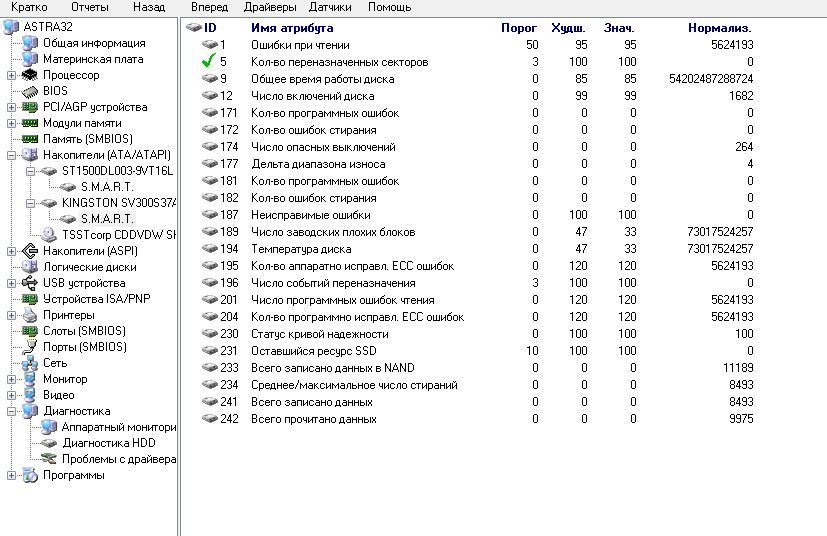Open the Помощь menu
The image size is (827, 536).
(x=389, y=7)
